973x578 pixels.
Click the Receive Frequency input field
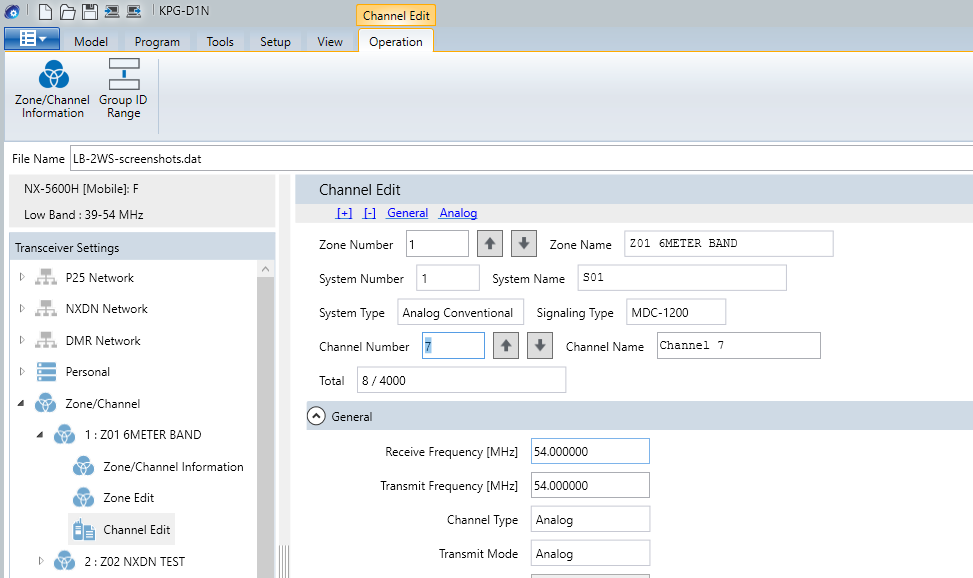coord(590,452)
